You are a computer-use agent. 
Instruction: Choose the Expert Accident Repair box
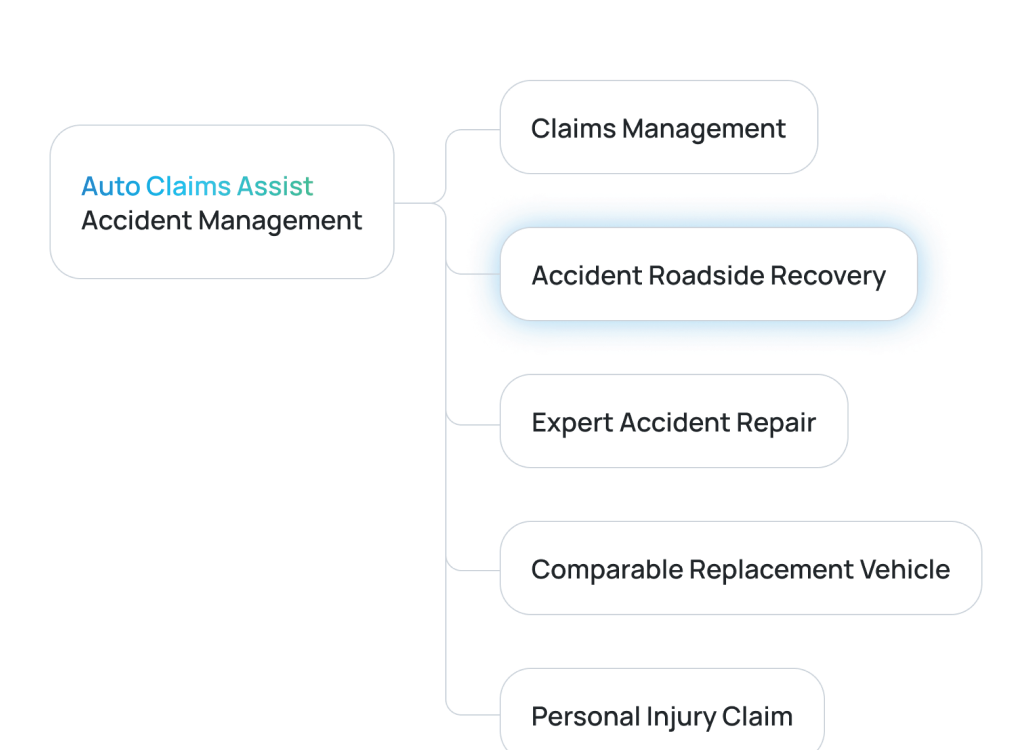tap(674, 421)
